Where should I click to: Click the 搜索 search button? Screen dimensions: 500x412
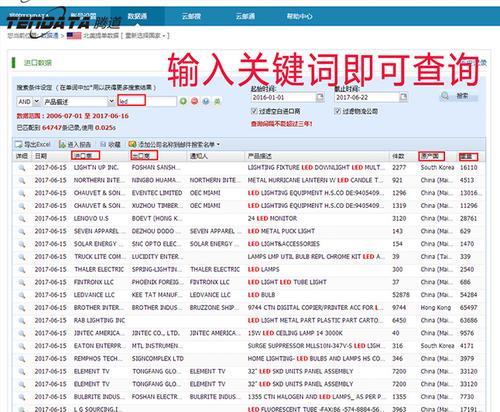coord(459,96)
